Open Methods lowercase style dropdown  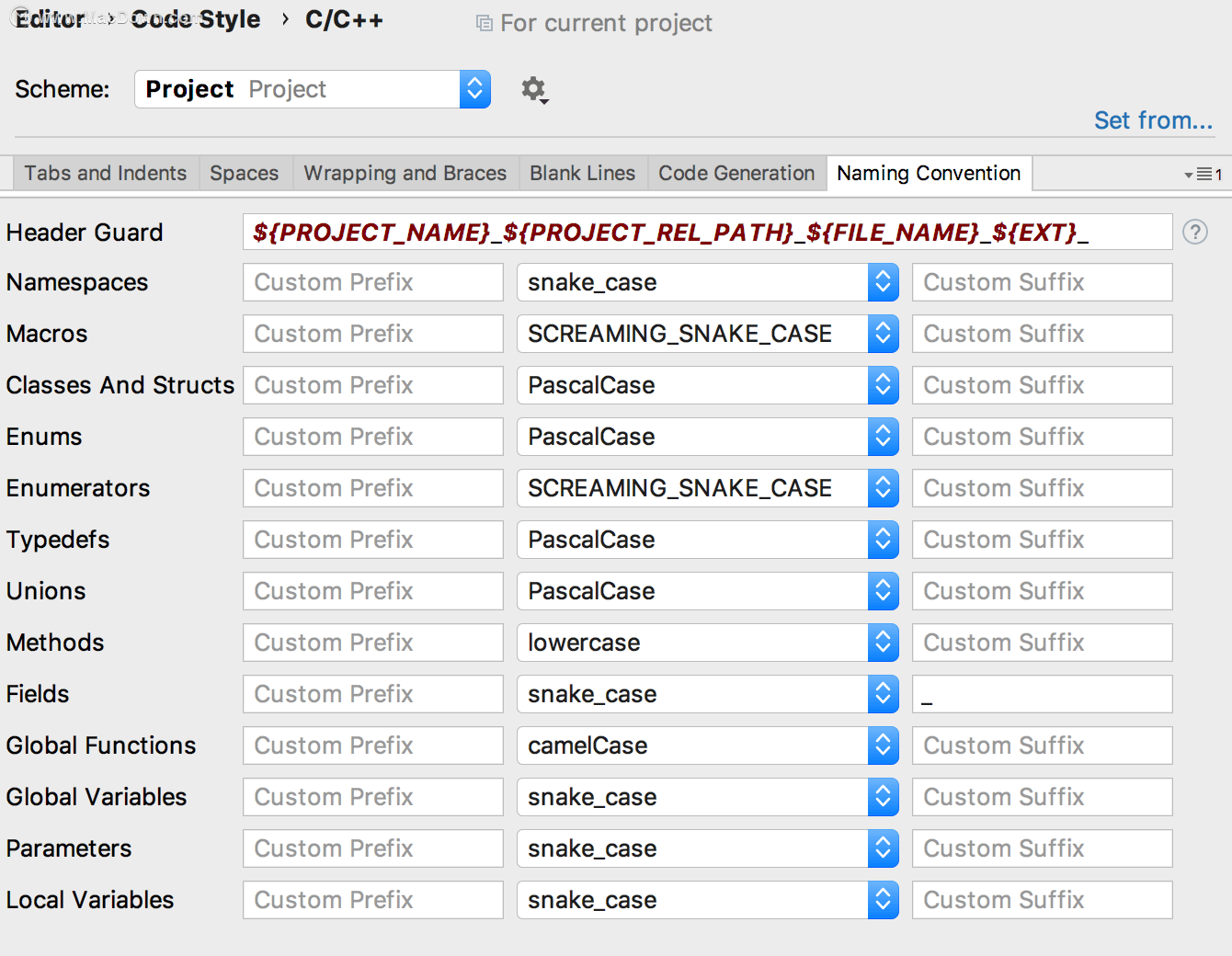pos(708,643)
